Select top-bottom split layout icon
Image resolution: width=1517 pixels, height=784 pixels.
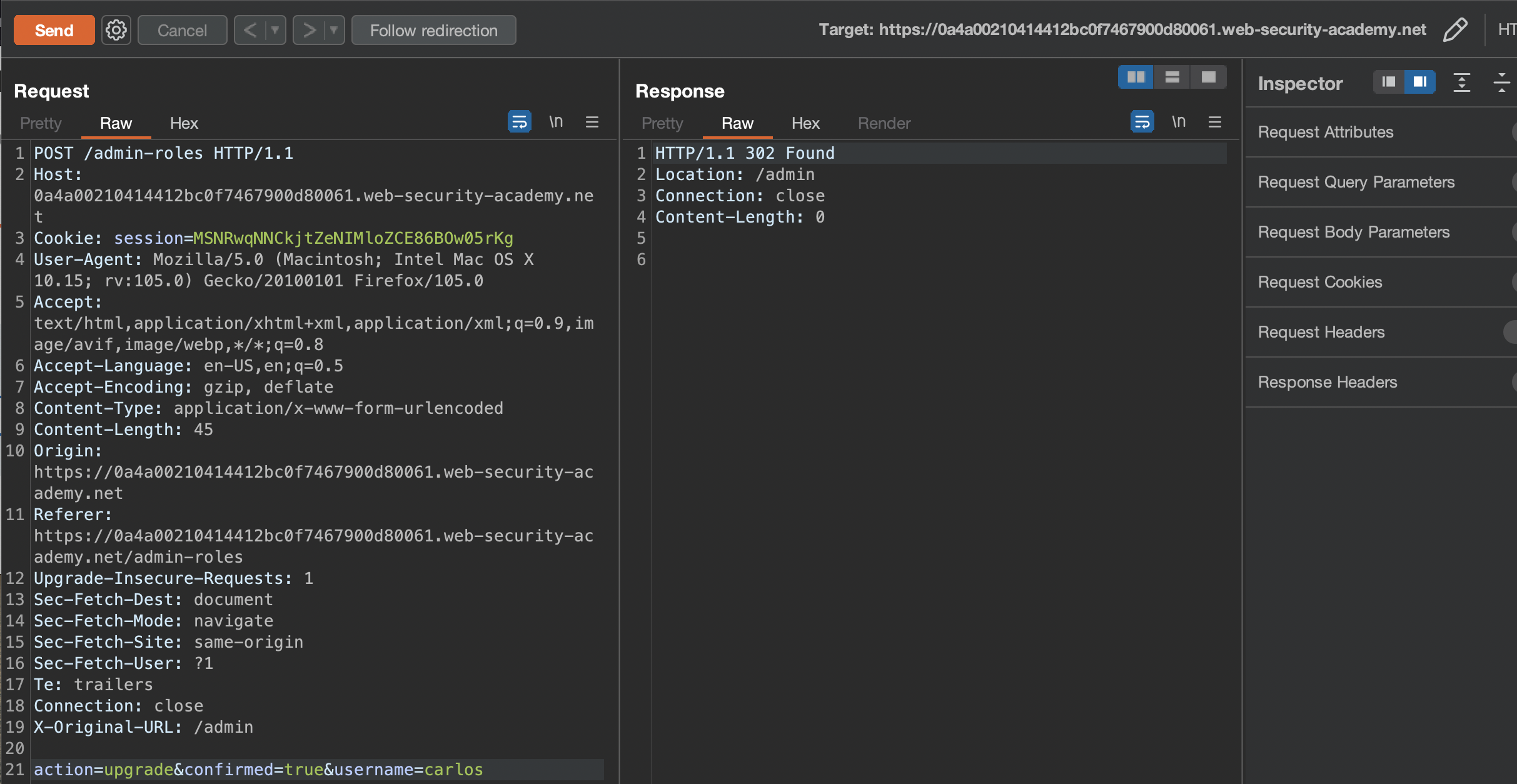pos(1172,77)
